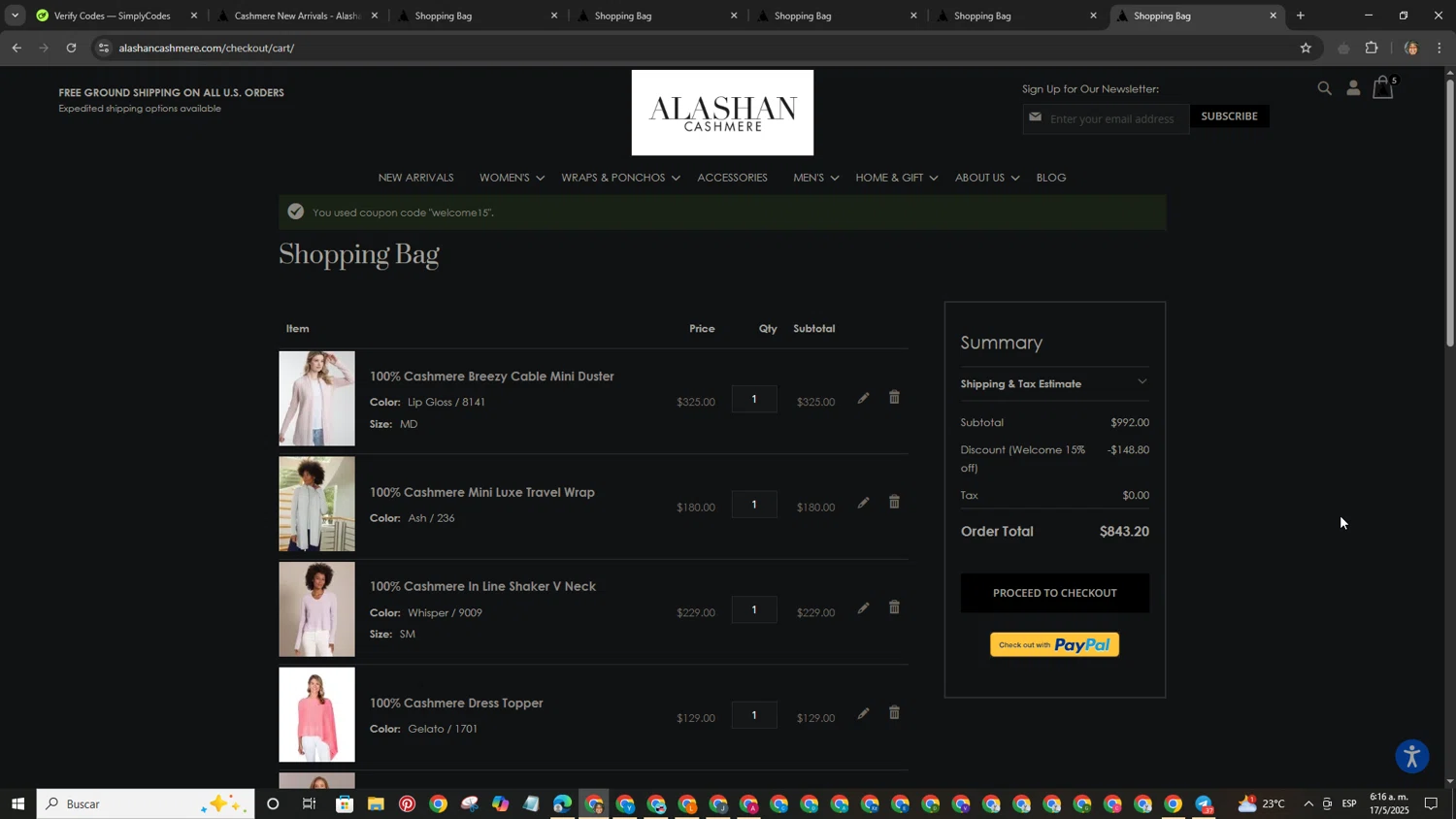
Task: Open Chrome extensions puzzle icon
Action: pyautogui.click(x=1372, y=48)
